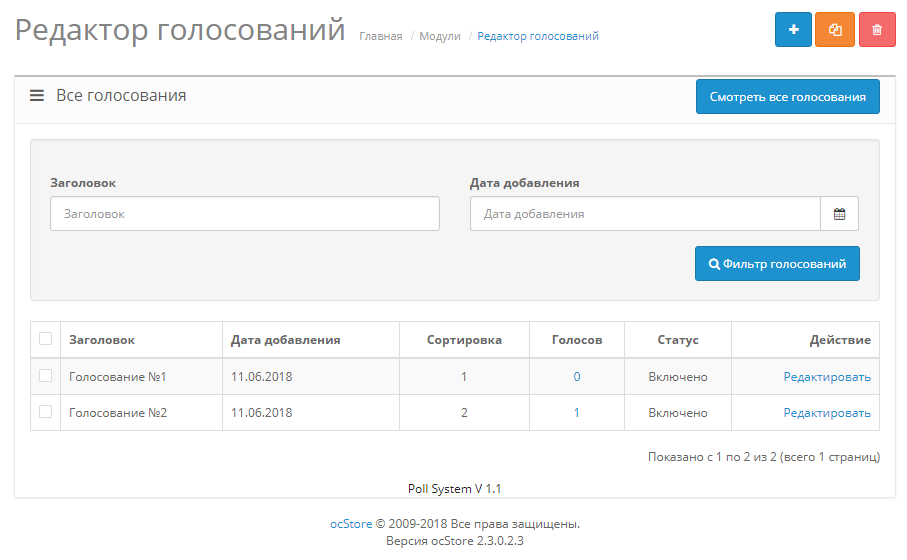Image resolution: width=907 pixels, height=560 pixels.
Task: Open the ocStore footer link
Action: 351,523
